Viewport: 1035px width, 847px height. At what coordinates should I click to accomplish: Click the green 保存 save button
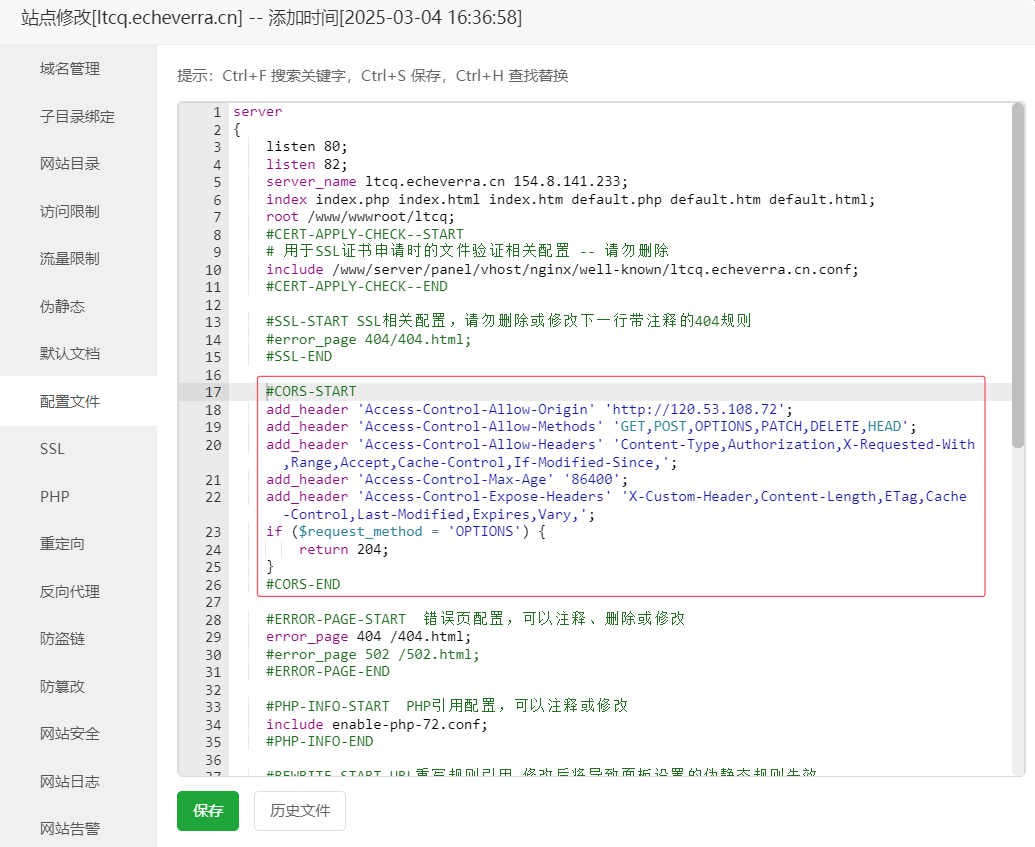click(208, 811)
